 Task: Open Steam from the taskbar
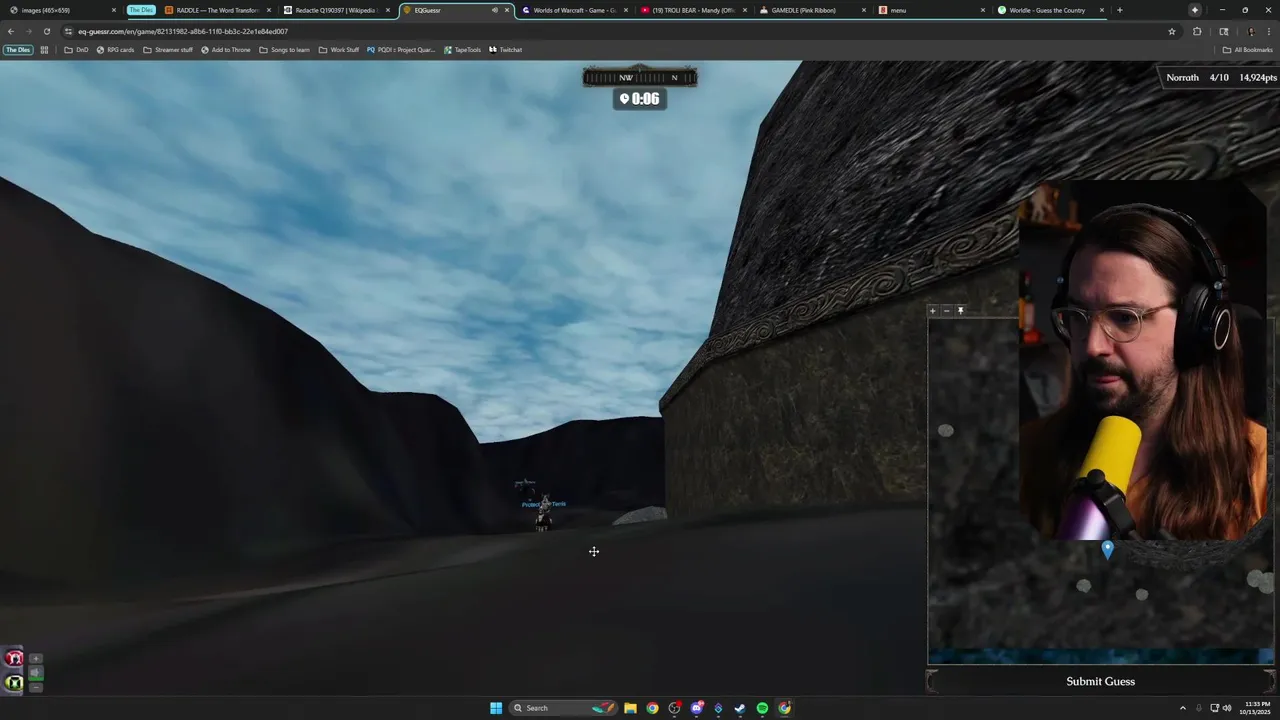coord(740,708)
